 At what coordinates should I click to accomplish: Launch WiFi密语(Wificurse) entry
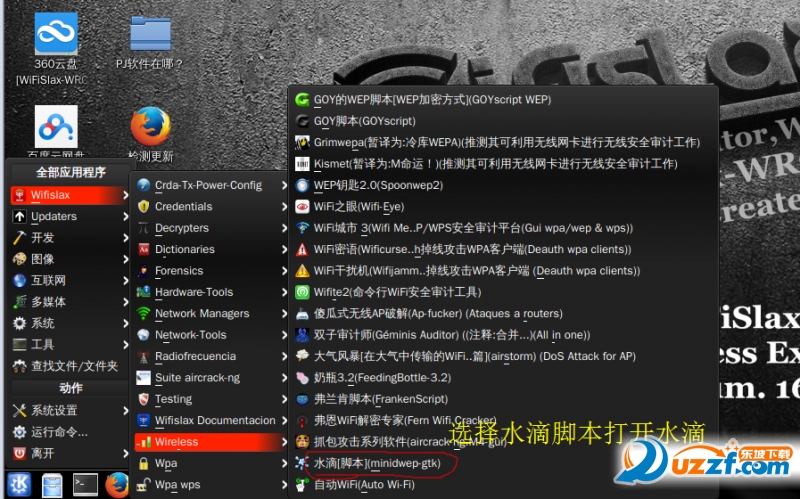(x=503, y=250)
